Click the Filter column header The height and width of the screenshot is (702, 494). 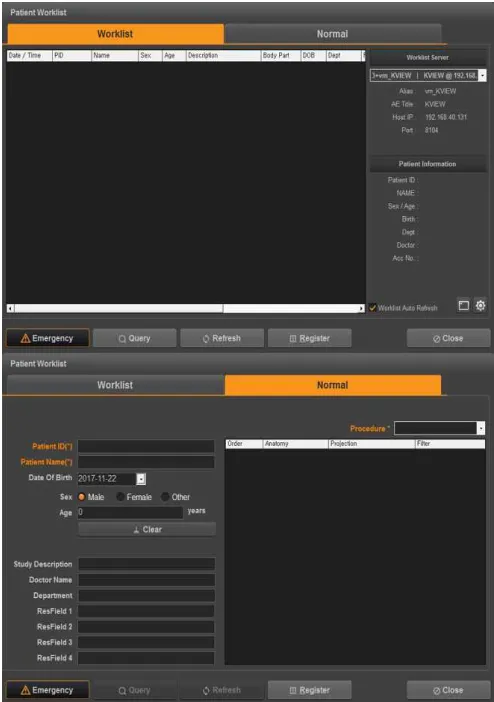click(x=450, y=444)
